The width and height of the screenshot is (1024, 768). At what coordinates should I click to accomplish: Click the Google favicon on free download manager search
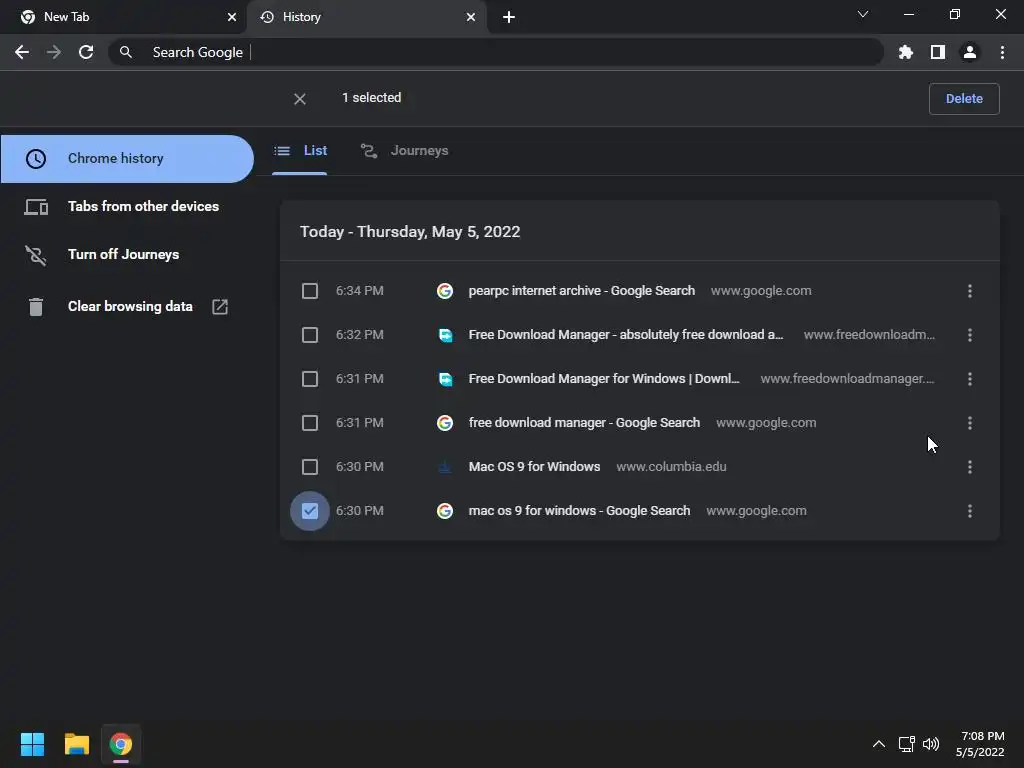(x=445, y=423)
